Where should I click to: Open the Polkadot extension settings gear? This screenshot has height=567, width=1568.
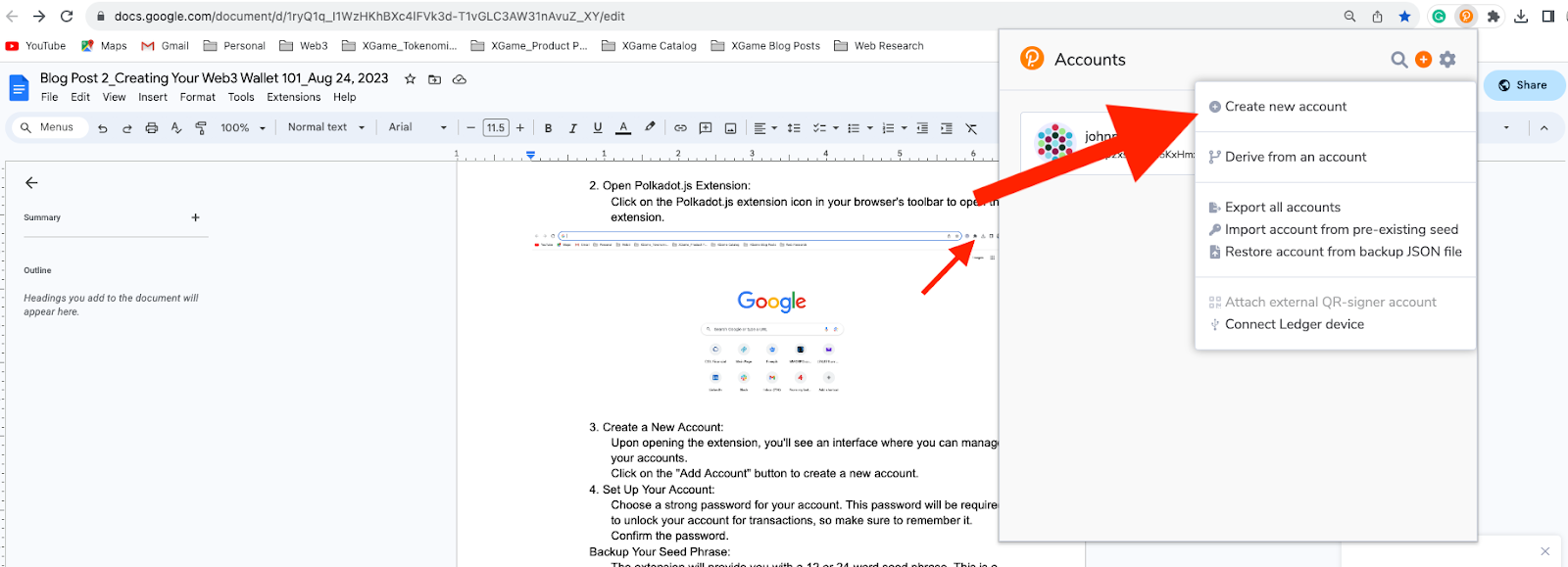pos(1447,60)
